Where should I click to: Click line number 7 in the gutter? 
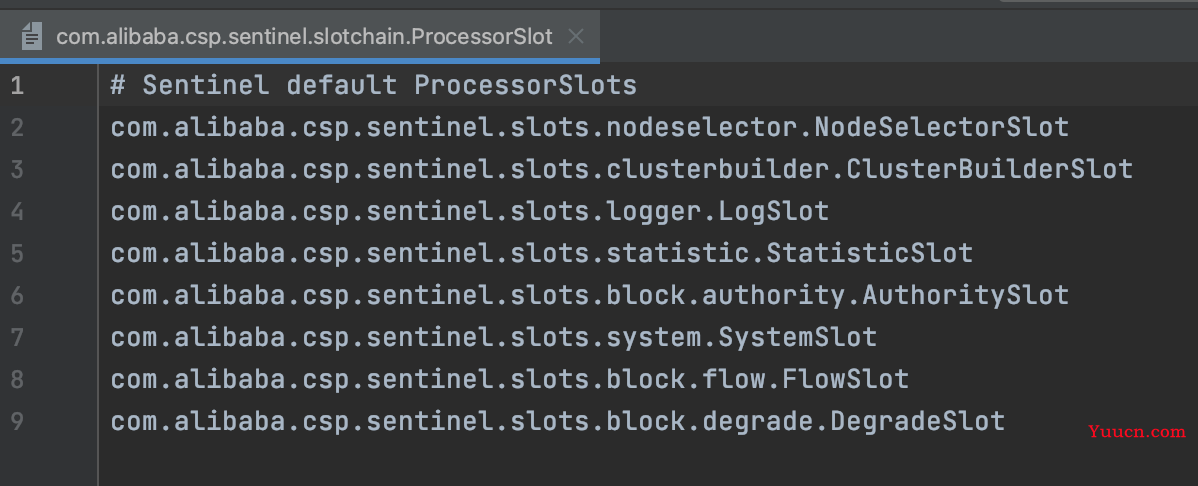(x=17, y=337)
